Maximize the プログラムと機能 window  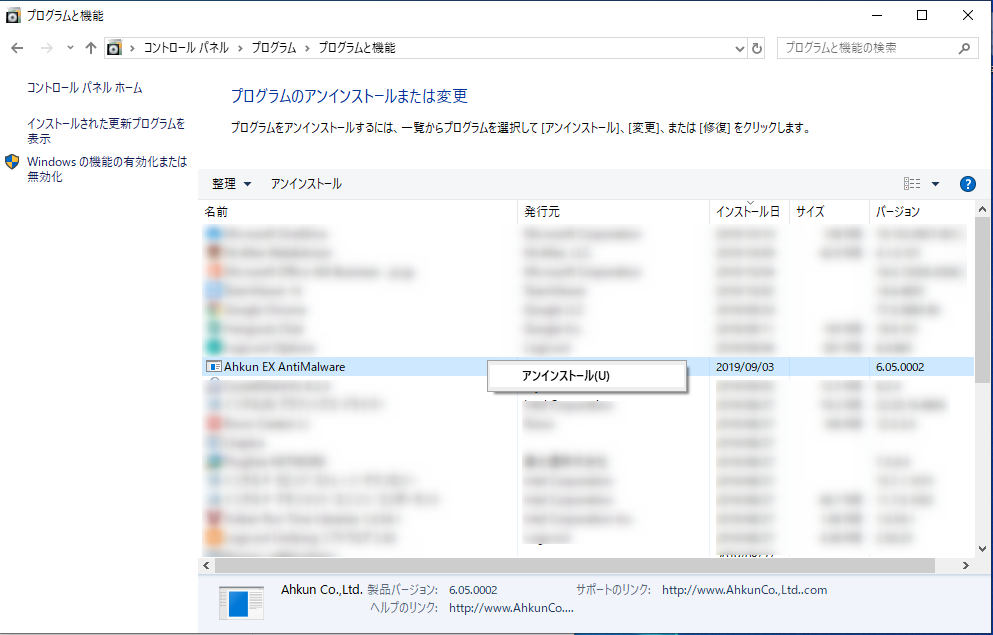click(922, 15)
